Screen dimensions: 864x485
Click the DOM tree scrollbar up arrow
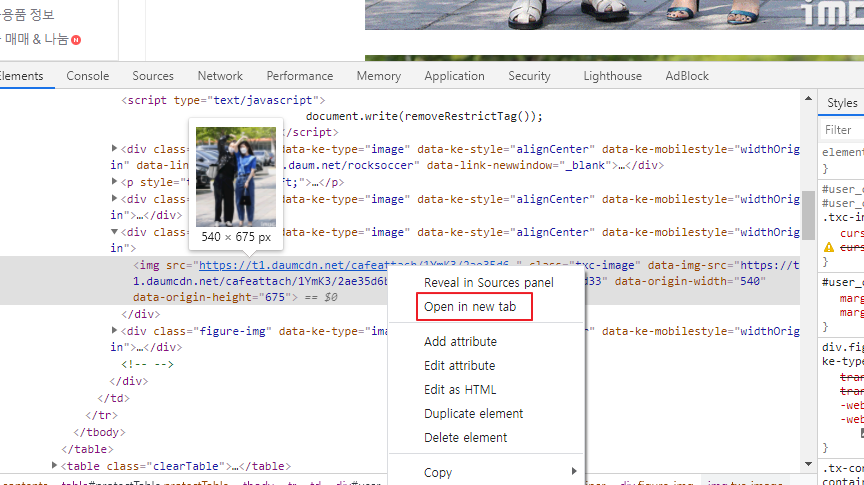coord(808,99)
